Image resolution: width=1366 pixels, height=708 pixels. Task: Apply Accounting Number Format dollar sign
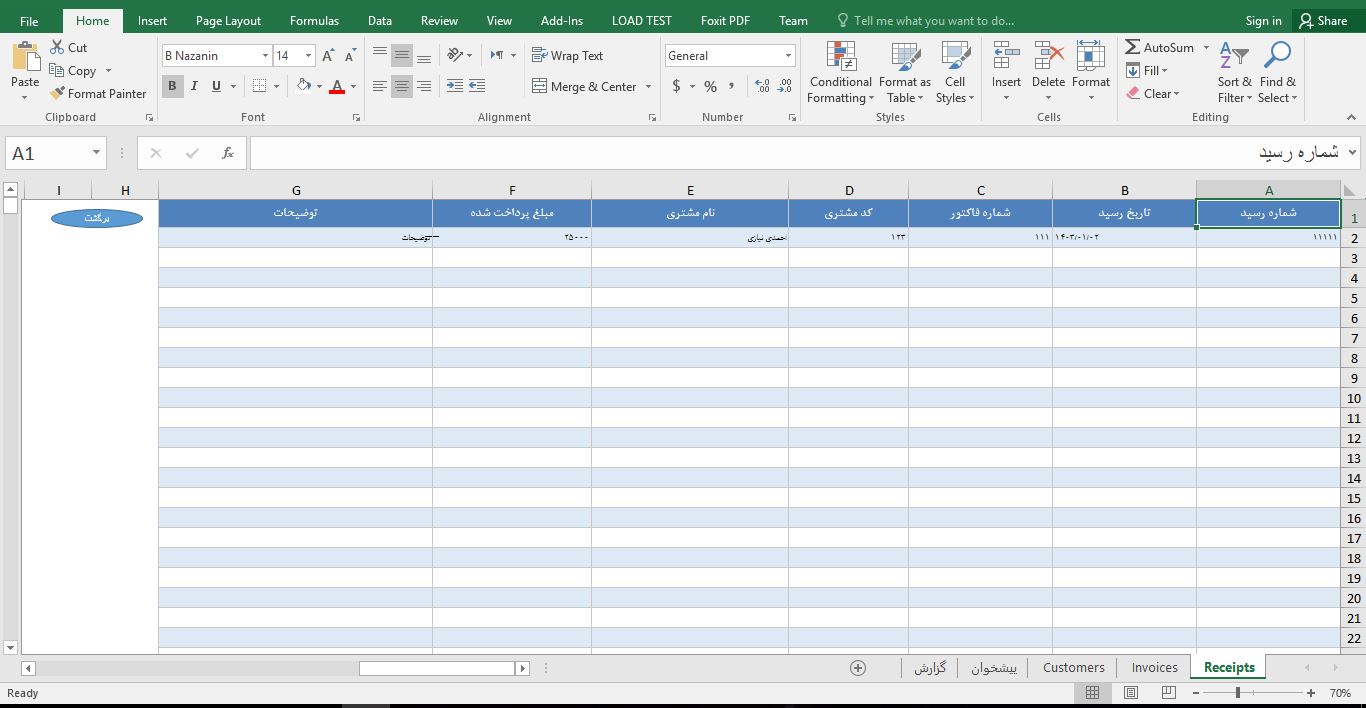677,87
